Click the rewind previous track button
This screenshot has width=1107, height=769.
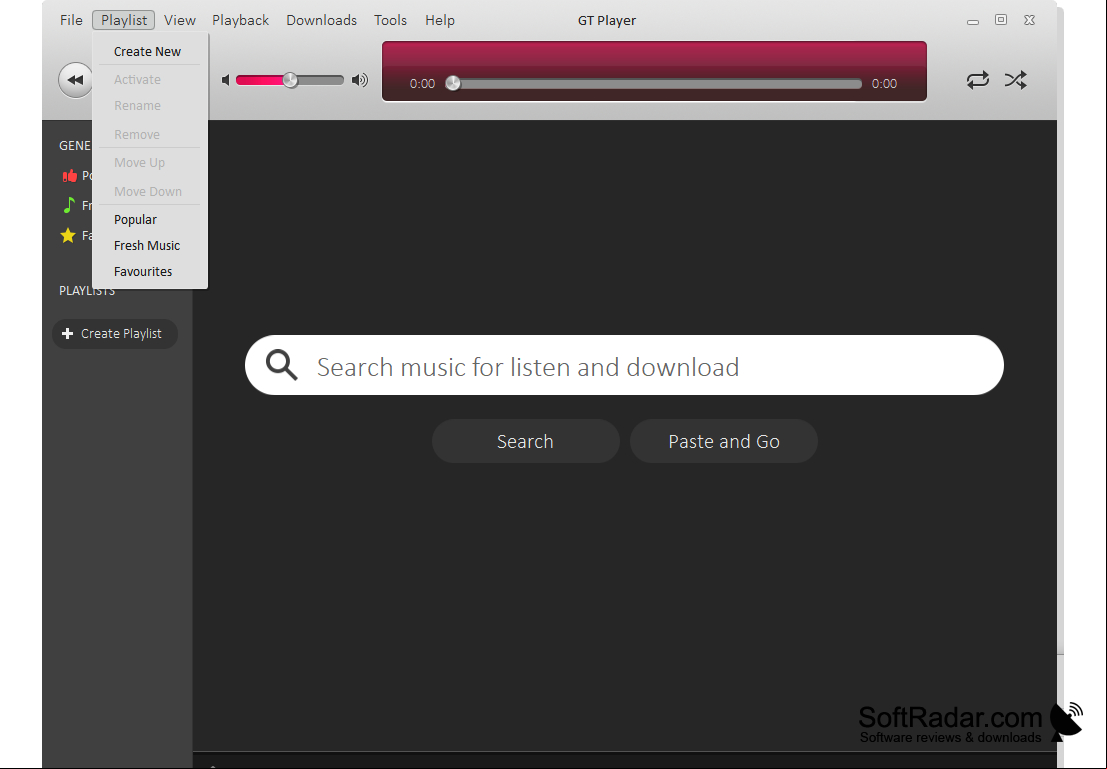(x=75, y=80)
